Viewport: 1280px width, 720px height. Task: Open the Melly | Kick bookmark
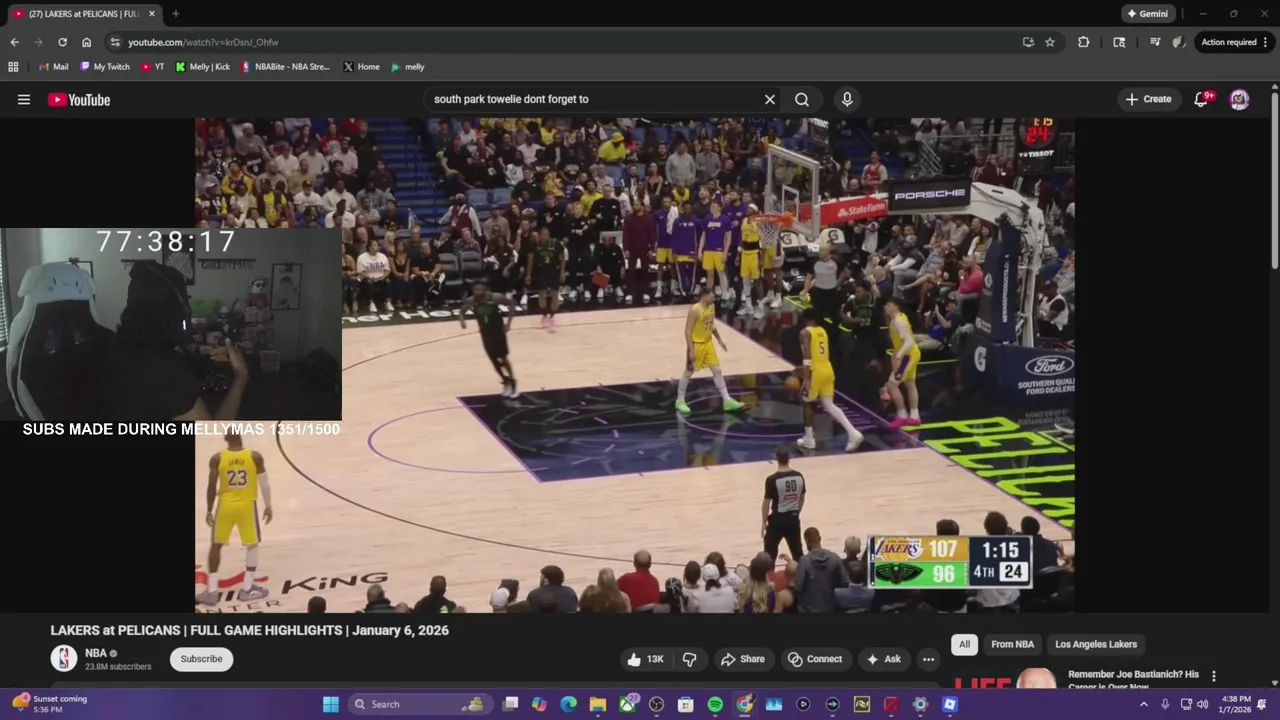[x=202, y=67]
